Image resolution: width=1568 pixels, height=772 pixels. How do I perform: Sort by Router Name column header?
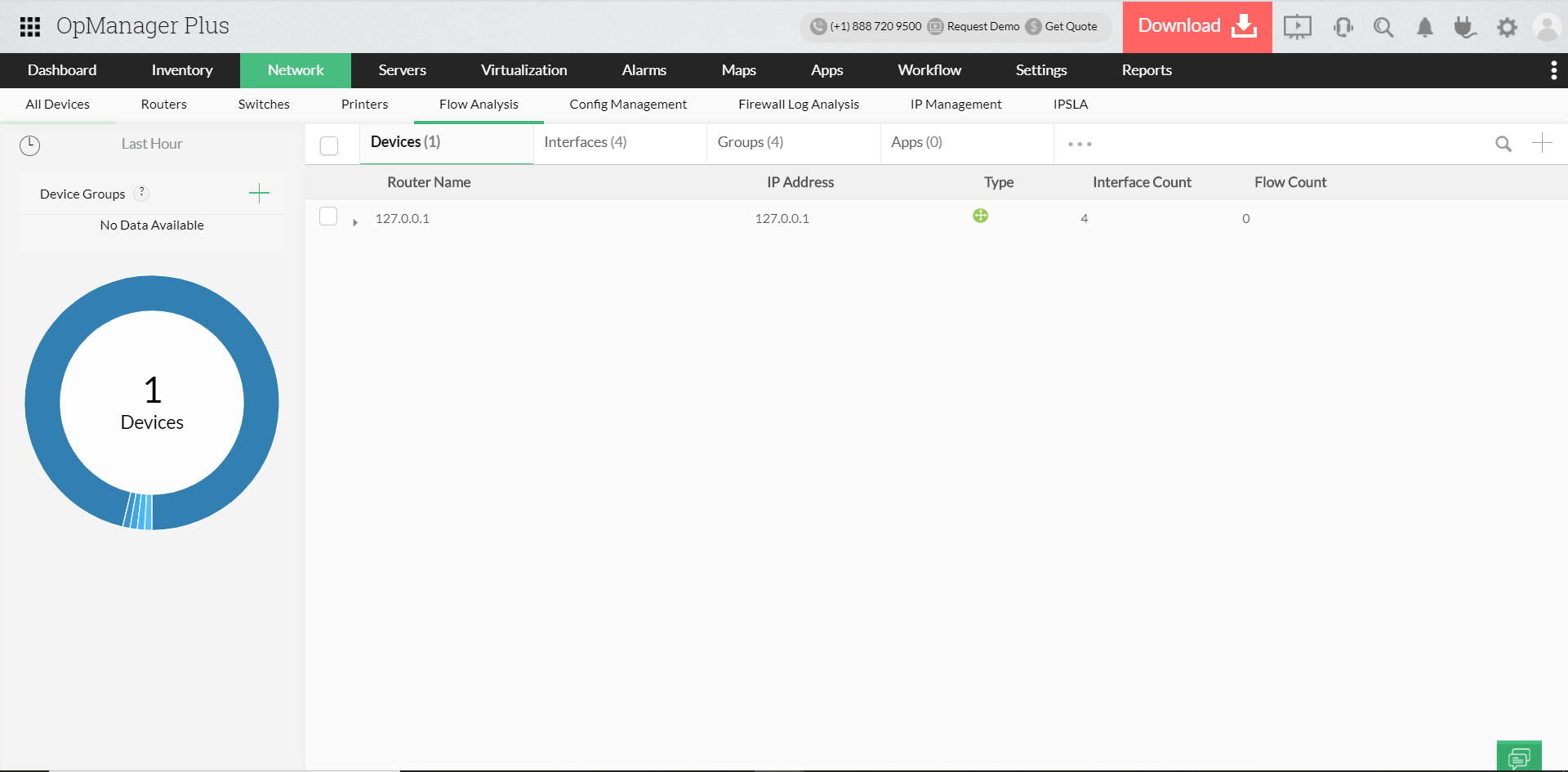tap(429, 183)
